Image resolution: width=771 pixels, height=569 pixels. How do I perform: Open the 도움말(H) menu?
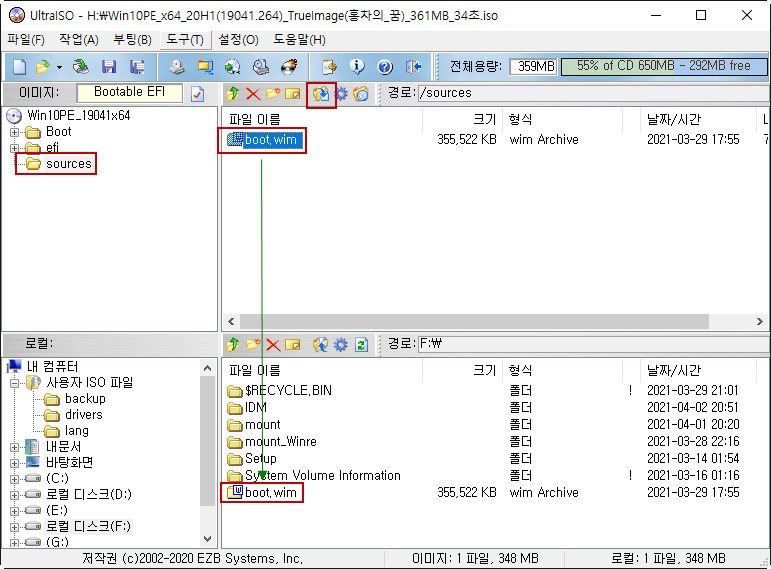tap(299, 40)
